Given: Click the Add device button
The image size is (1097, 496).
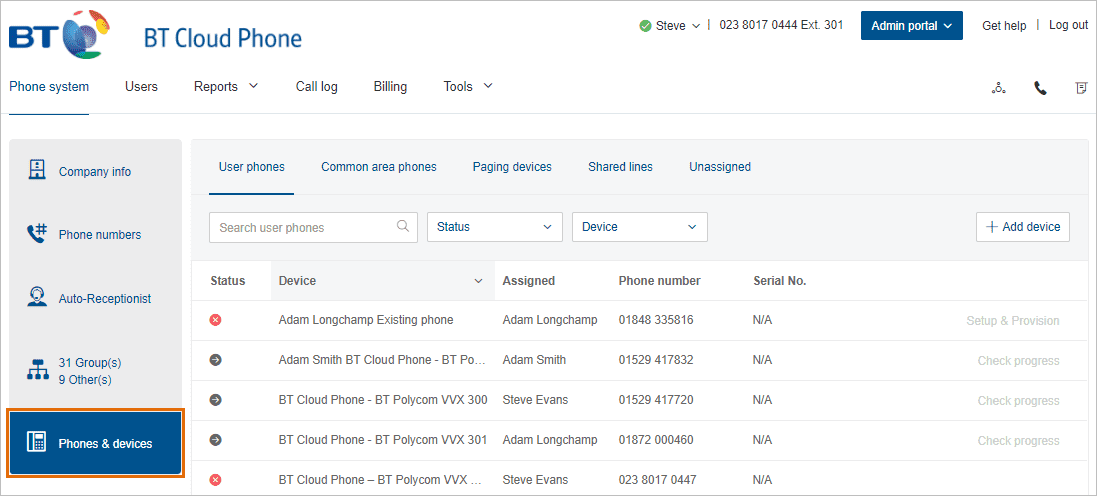Looking at the screenshot, I should (x=1022, y=227).
